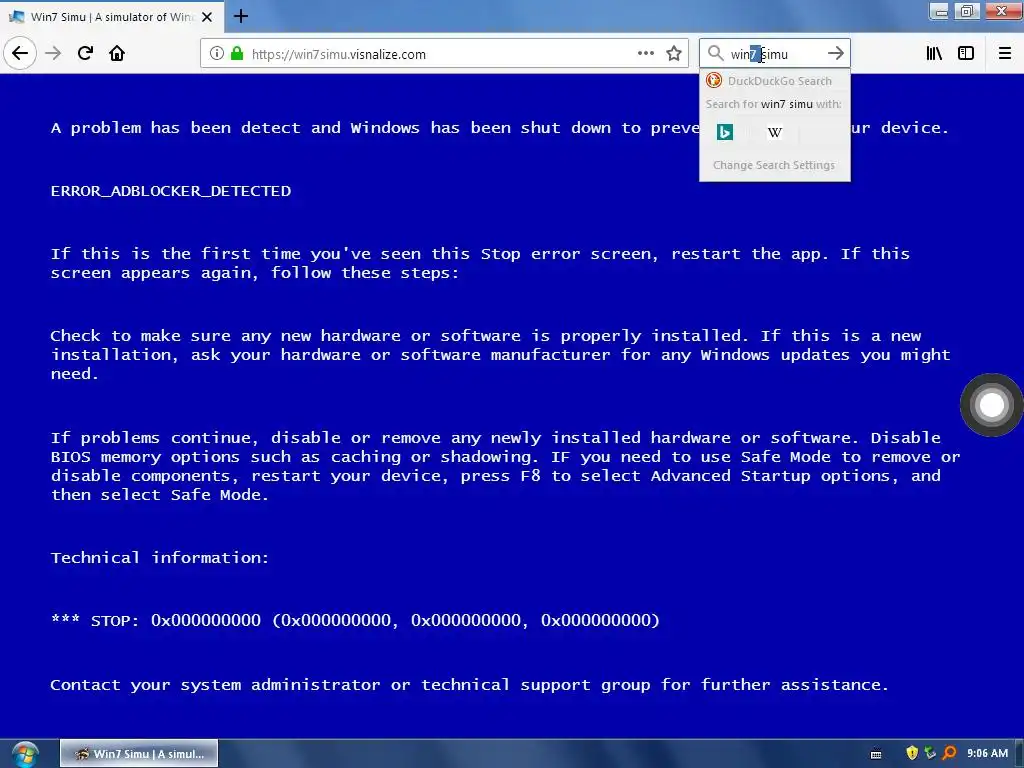The height and width of the screenshot is (768, 1024).
Task: Click the magnifier icon in search box
Action: pos(716,54)
